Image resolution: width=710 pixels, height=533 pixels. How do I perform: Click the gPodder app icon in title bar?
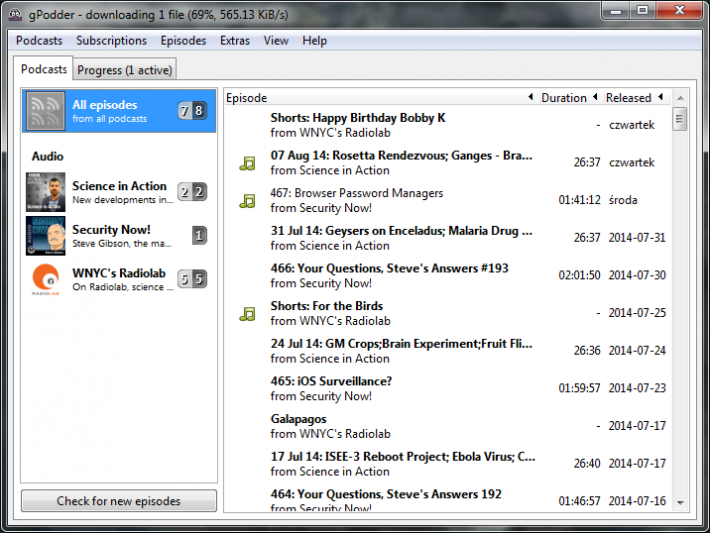[15, 14]
